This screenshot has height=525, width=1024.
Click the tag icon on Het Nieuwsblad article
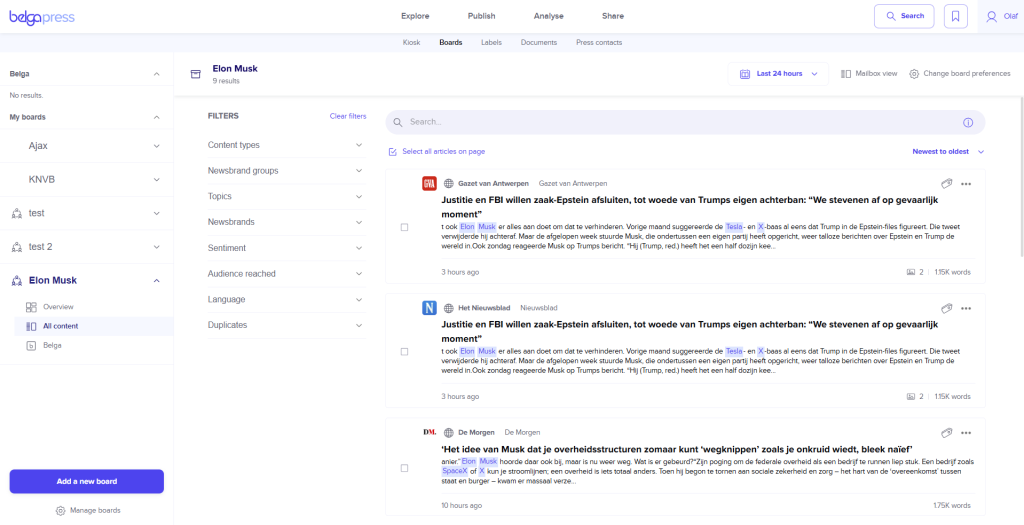tap(945, 308)
